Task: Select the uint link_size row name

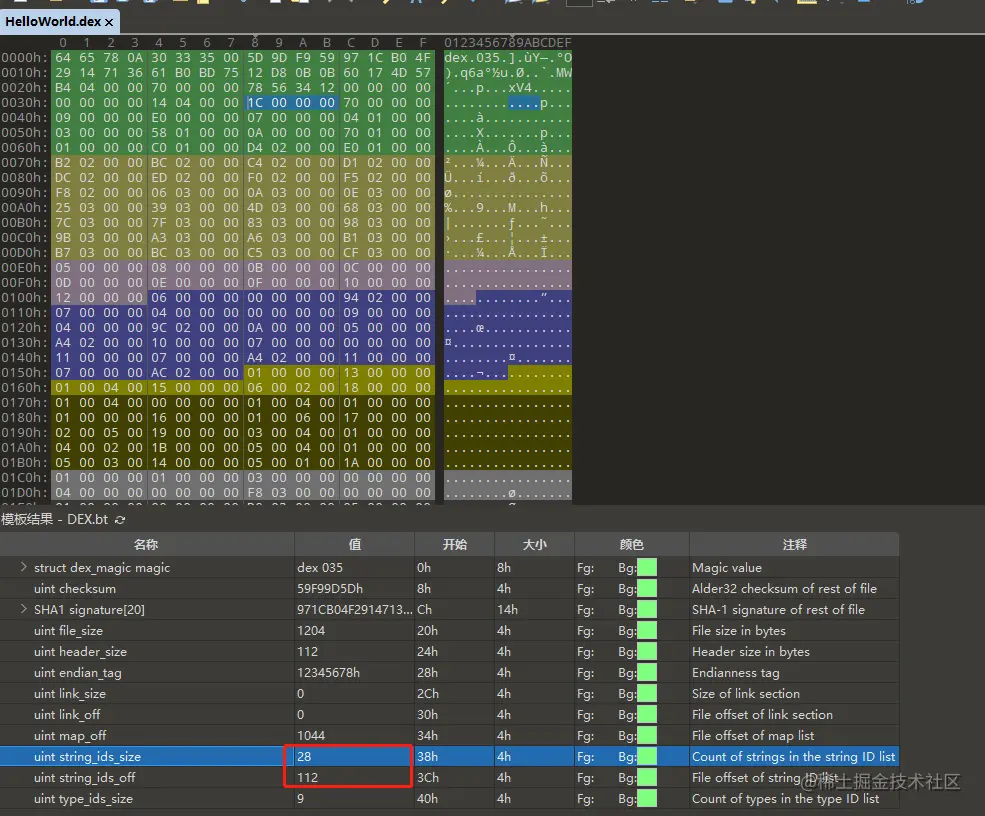Action: tap(70, 694)
